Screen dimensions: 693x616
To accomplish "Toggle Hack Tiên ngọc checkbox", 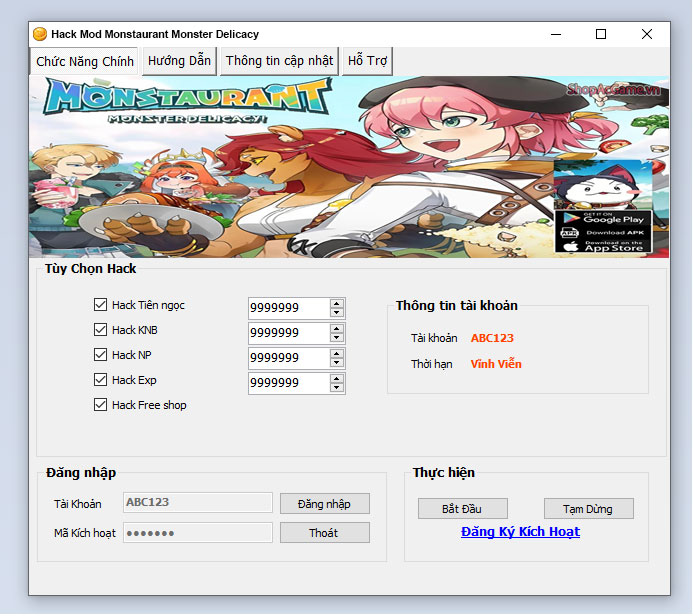I will click(100, 304).
